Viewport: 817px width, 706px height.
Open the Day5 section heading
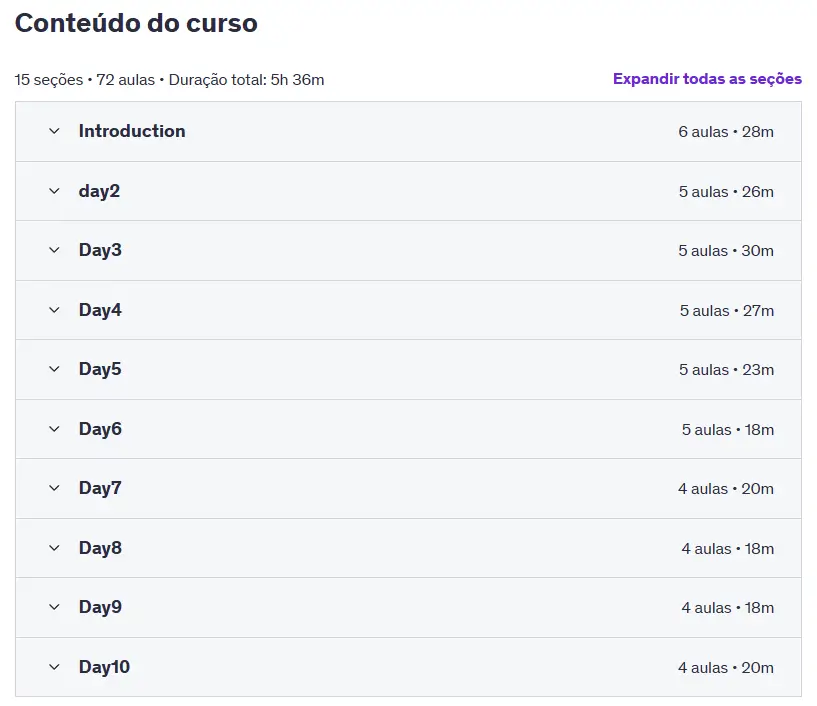(100, 369)
